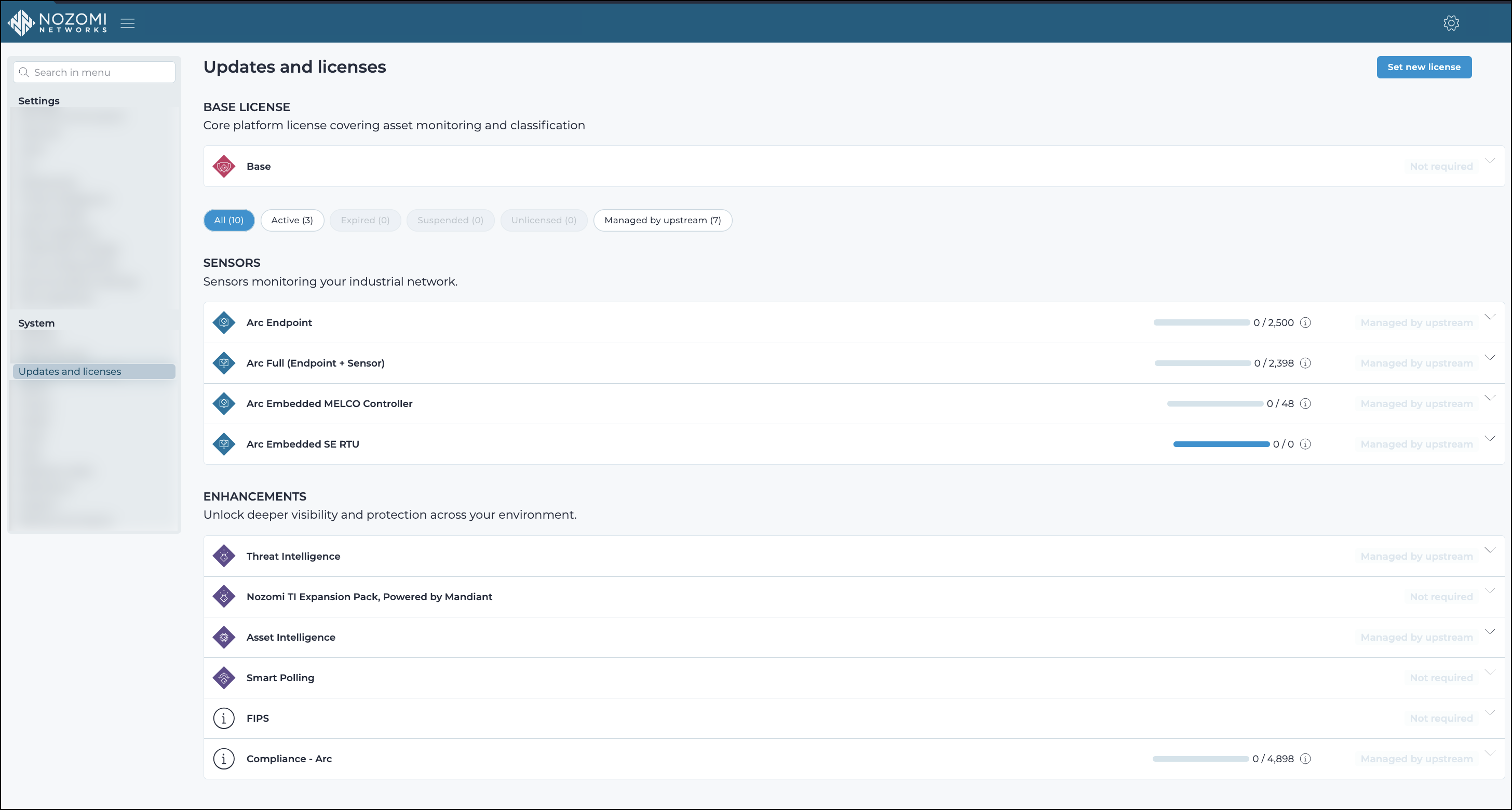Click the Arc Embedded SE RTU icon
This screenshot has height=810, width=1512.
point(224,444)
